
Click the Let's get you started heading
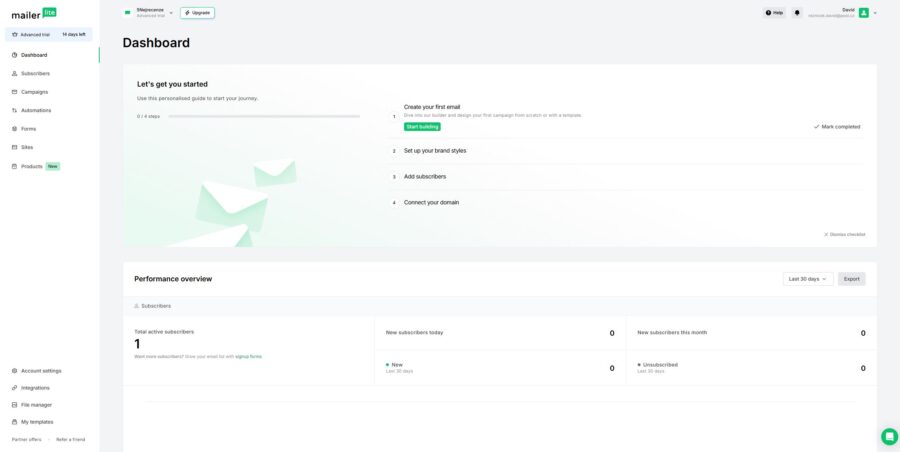pos(172,84)
